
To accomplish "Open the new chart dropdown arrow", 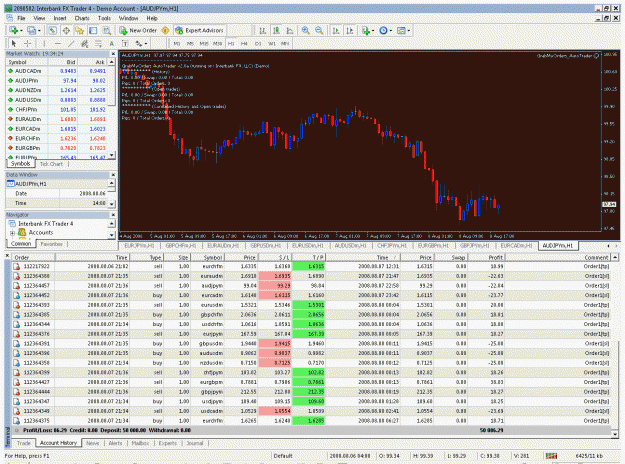I will [21, 31].
